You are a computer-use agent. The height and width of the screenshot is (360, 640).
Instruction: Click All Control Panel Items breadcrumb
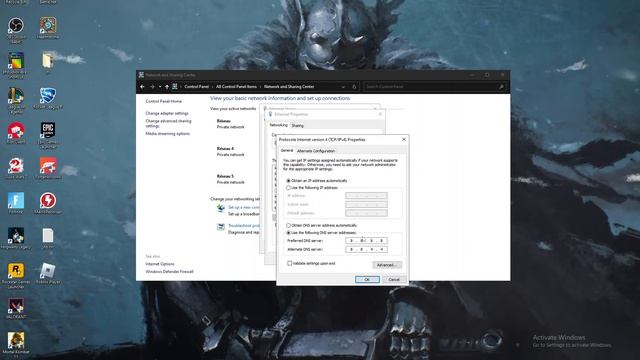click(x=236, y=87)
